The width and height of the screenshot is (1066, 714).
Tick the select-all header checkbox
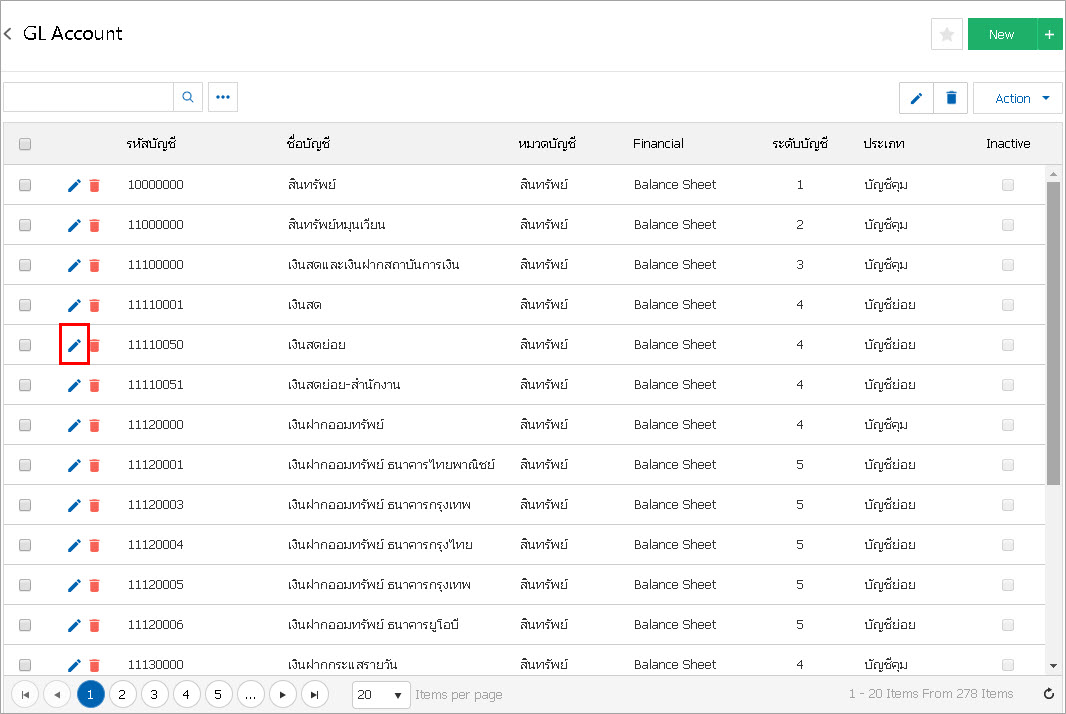tap(25, 144)
